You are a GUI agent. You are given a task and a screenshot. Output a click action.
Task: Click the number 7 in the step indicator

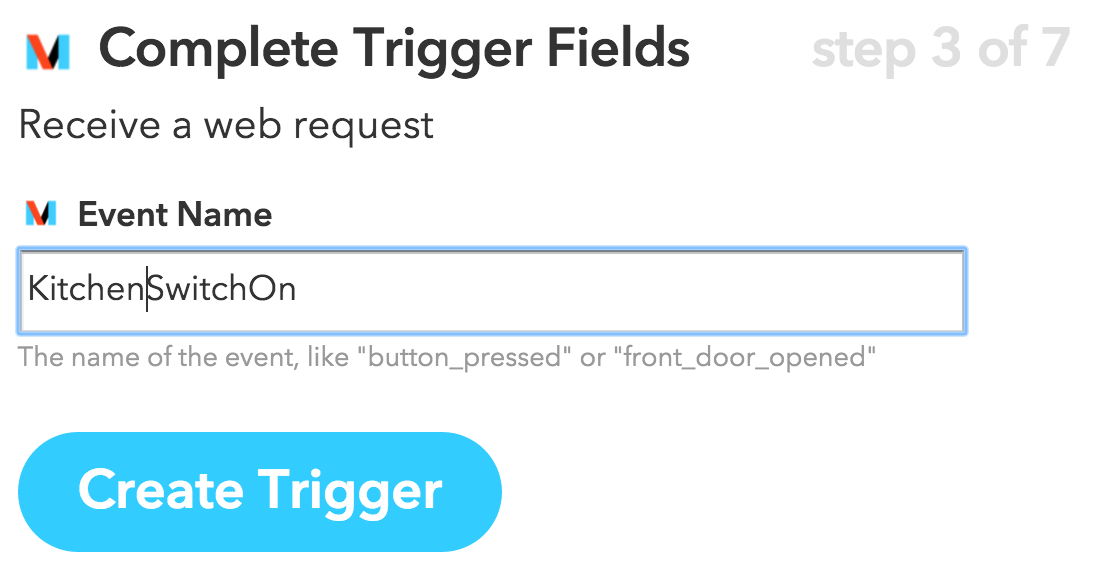[x=1050, y=50]
